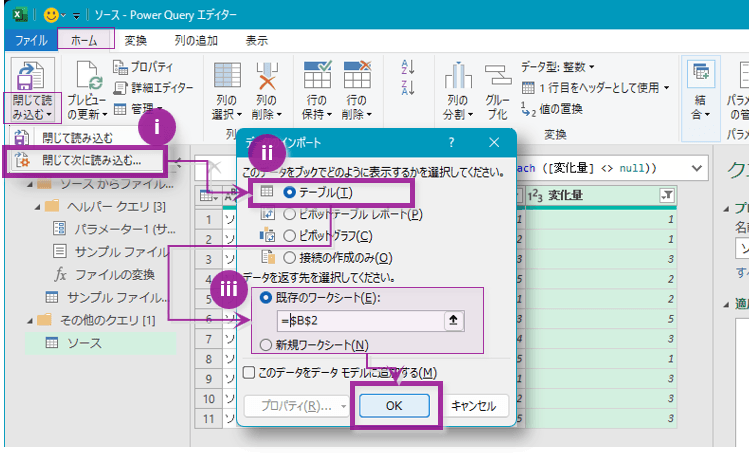This screenshot has width=749, height=456.
Task: Click the 行の保持 (Keep Rows) icon
Action: (317, 75)
